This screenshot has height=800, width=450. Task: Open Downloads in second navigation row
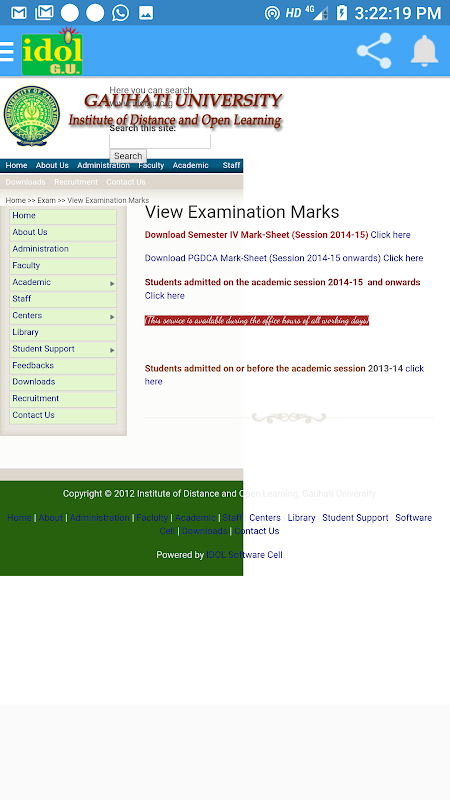click(26, 182)
